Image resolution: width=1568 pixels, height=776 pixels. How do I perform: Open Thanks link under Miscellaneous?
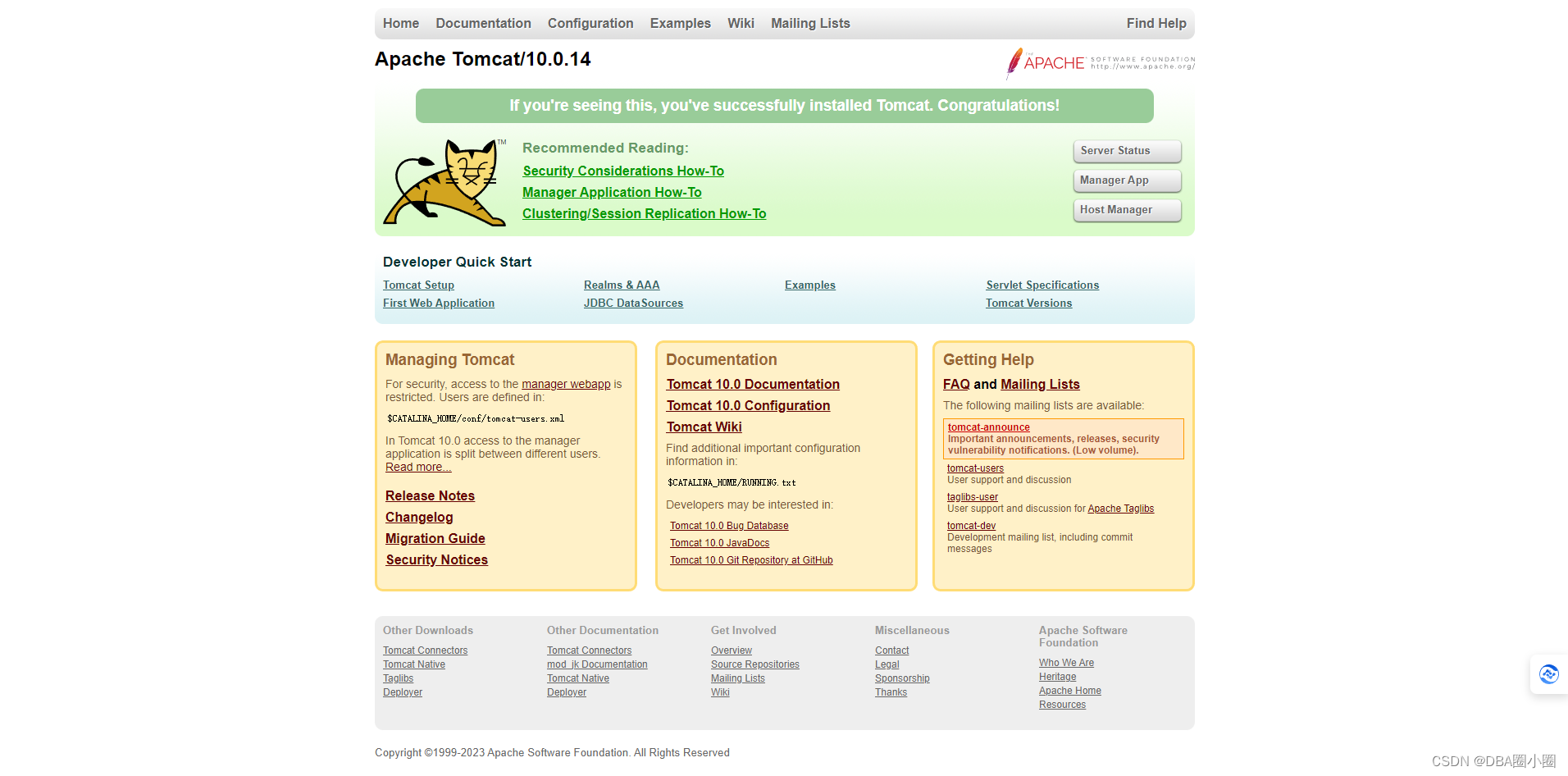pyautogui.click(x=891, y=692)
